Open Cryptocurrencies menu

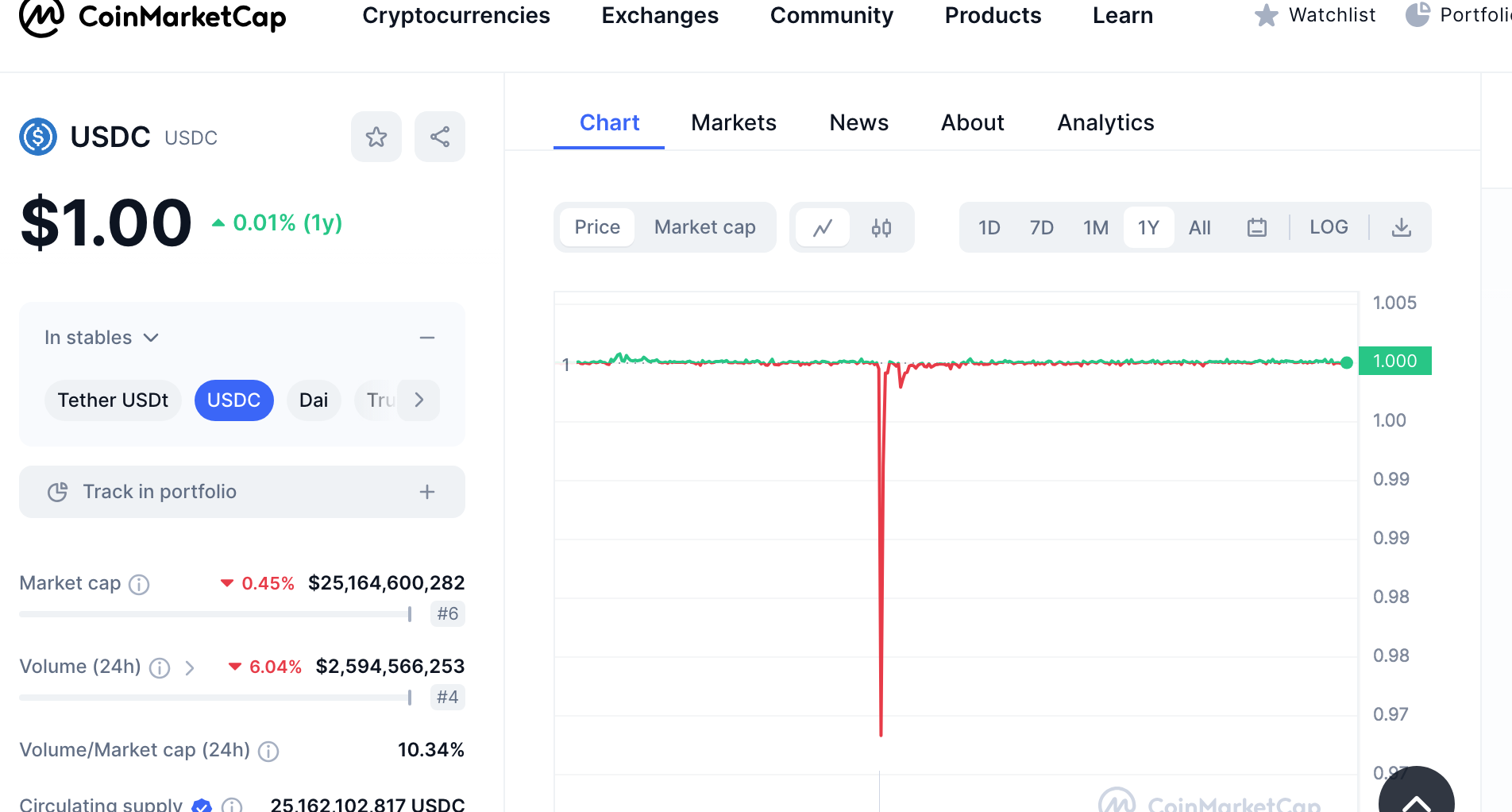point(456,15)
